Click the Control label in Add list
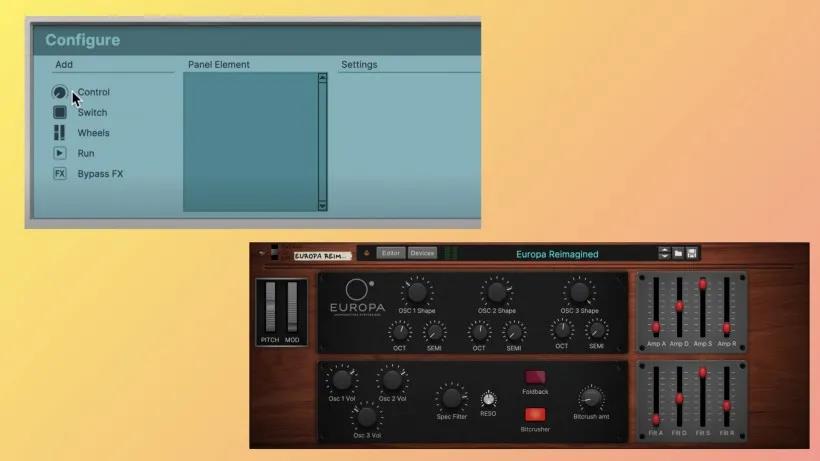Screen dimensions: 820x461 (94, 92)
